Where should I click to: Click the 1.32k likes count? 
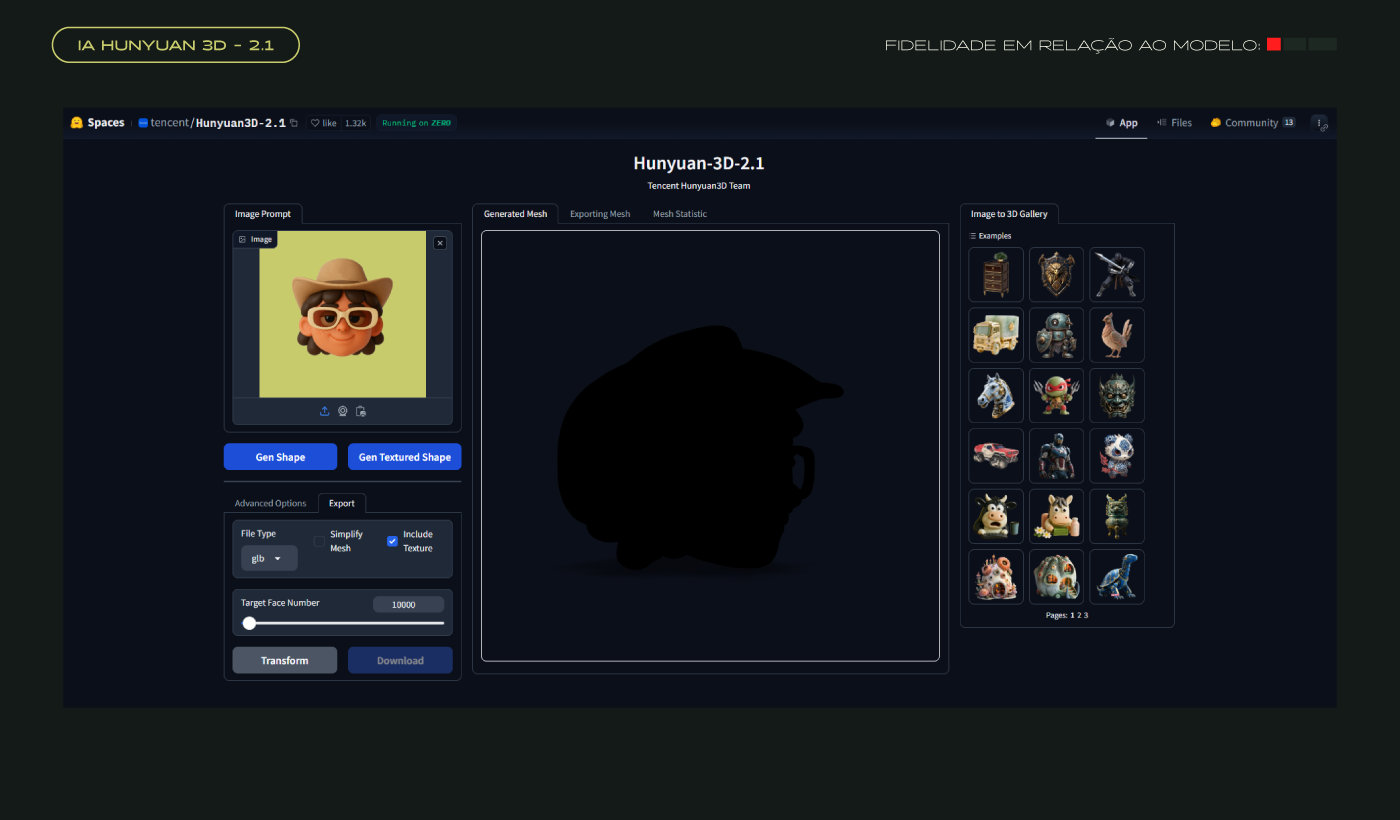(x=355, y=123)
